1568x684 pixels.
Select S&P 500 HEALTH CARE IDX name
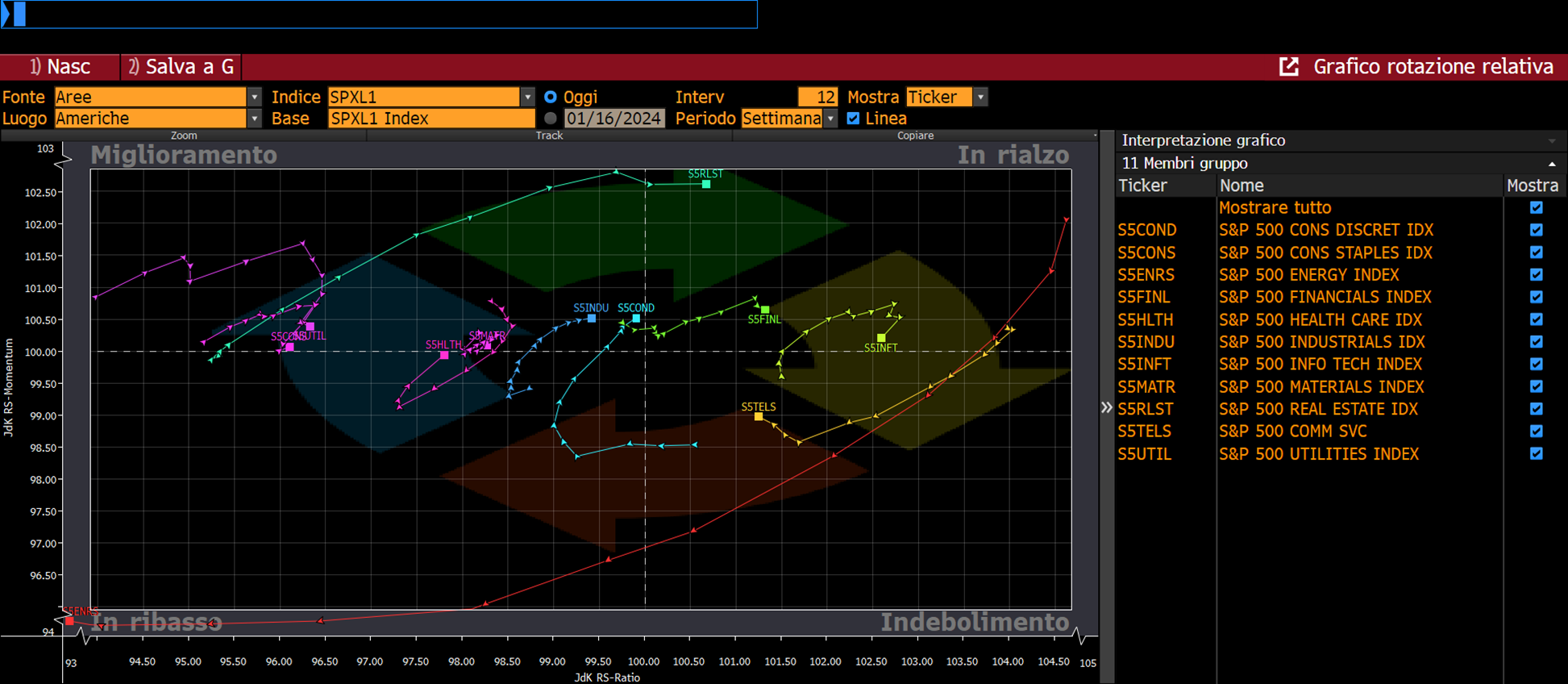(1321, 319)
